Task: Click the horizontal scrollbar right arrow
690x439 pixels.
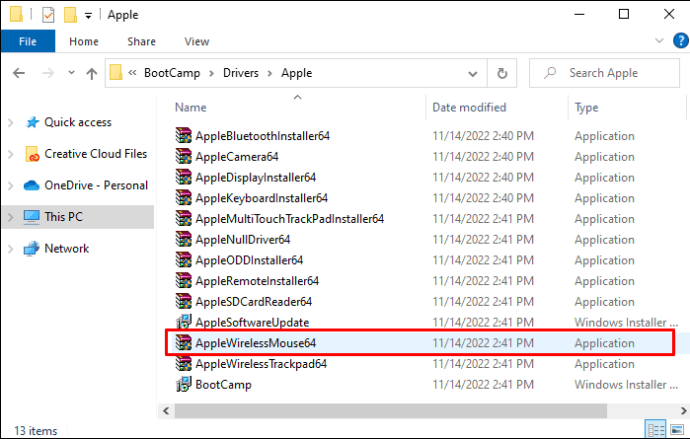Action: pos(683,411)
